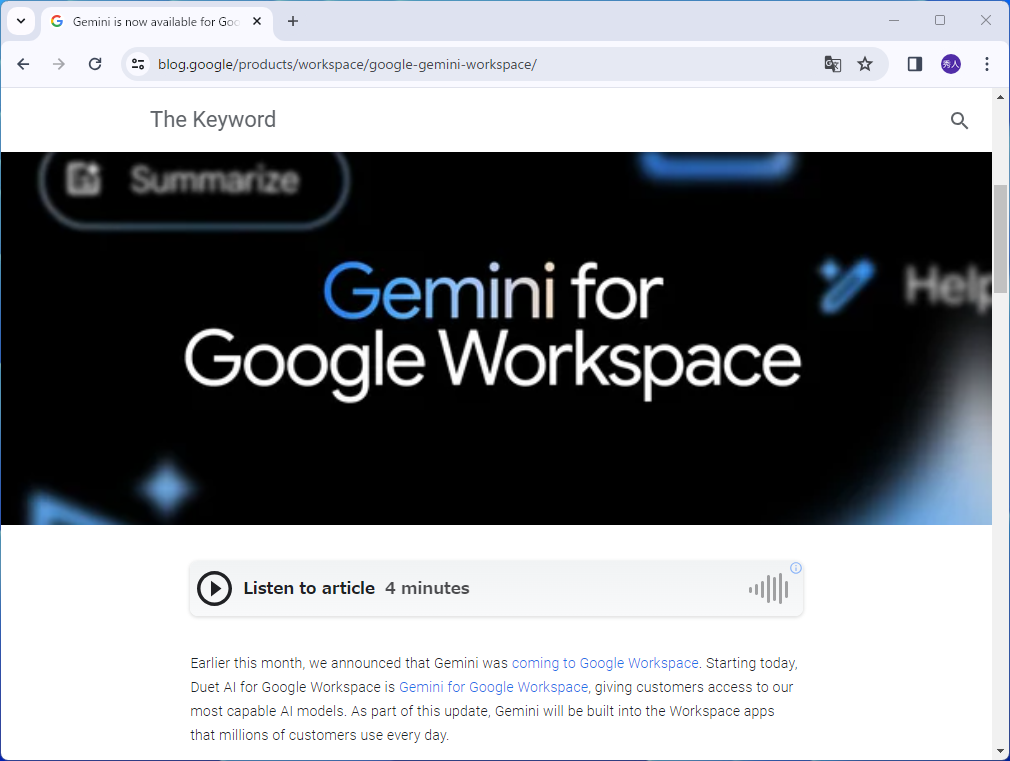Open the Chrome three-dot menu

pyautogui.click(x=987, y=63)
